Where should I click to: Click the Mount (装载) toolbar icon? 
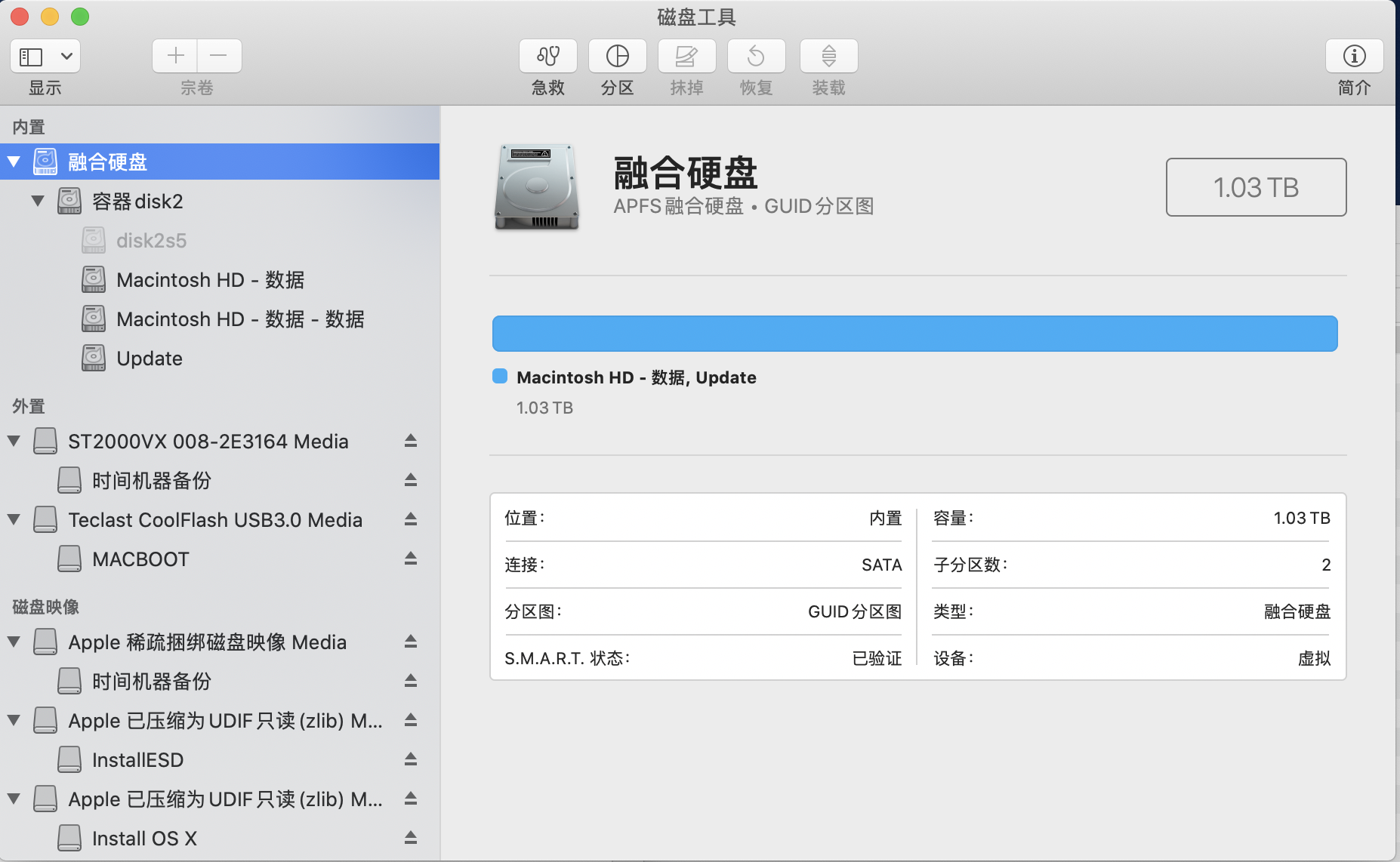(x=828, y=57)
